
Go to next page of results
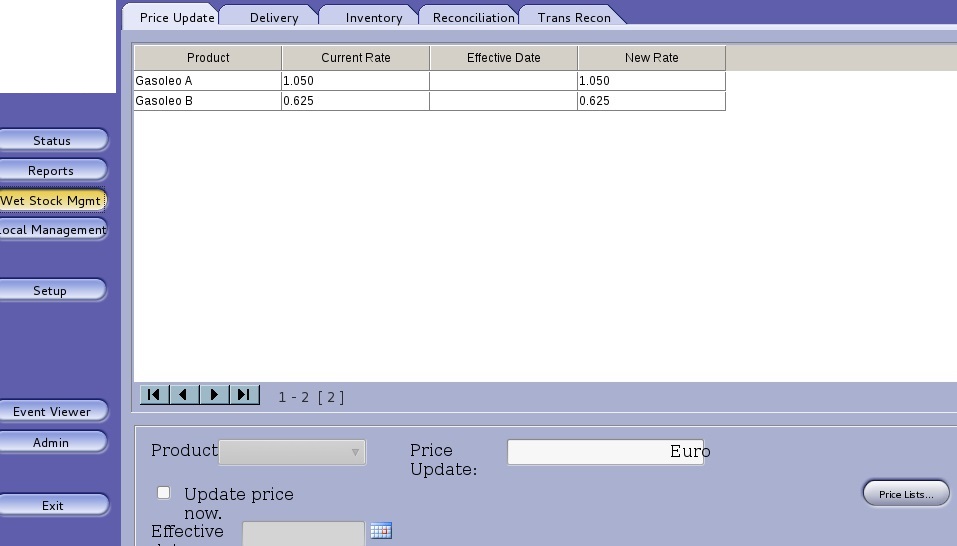click(214, 395)
